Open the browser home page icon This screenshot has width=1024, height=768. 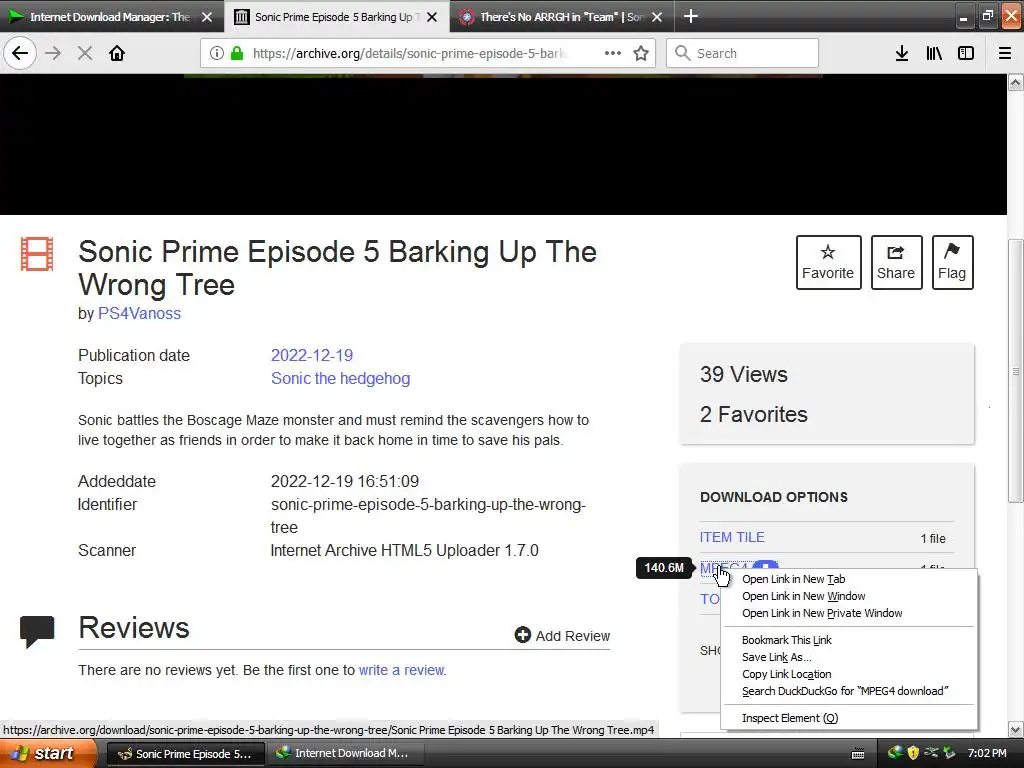[x=117, y=54]
